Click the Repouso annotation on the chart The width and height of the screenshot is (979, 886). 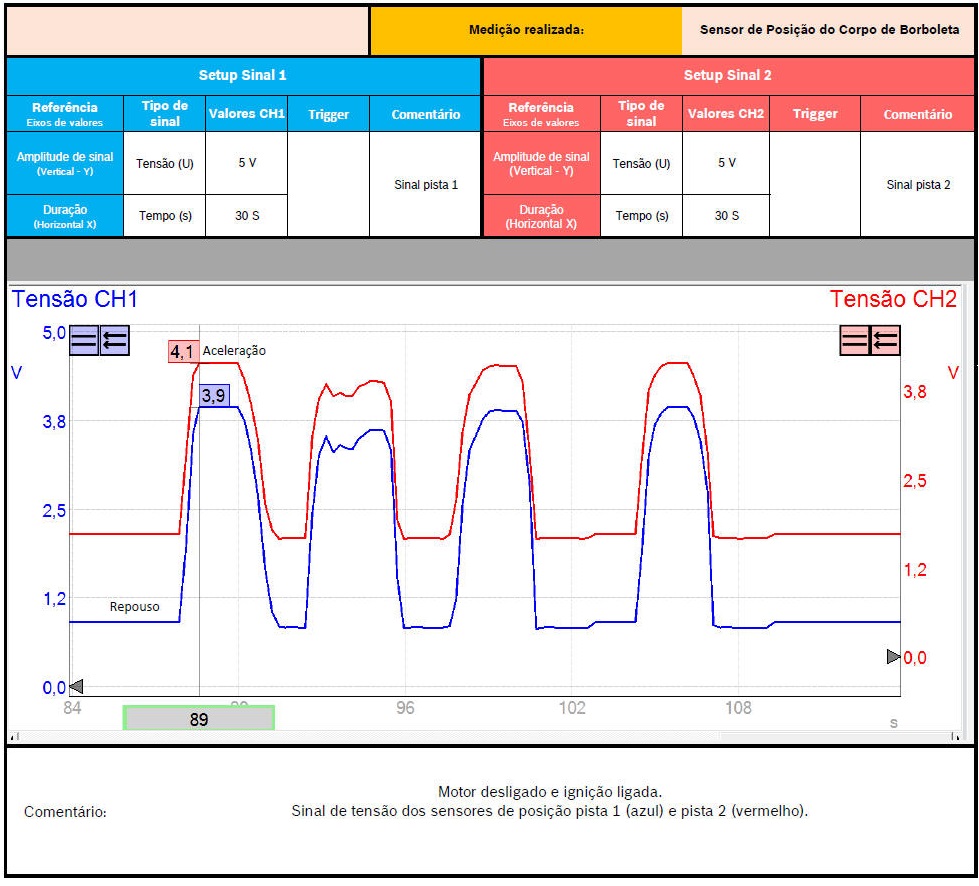(x=134, y=607)
